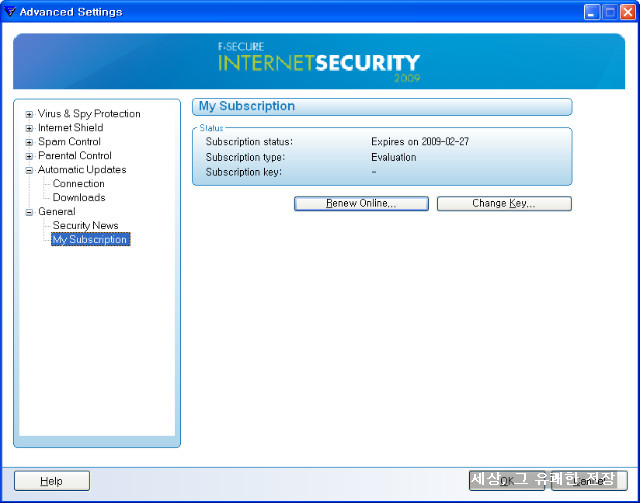Select My Subscription in tree
This screenshot has height=503, width=640.
point(91,239)
